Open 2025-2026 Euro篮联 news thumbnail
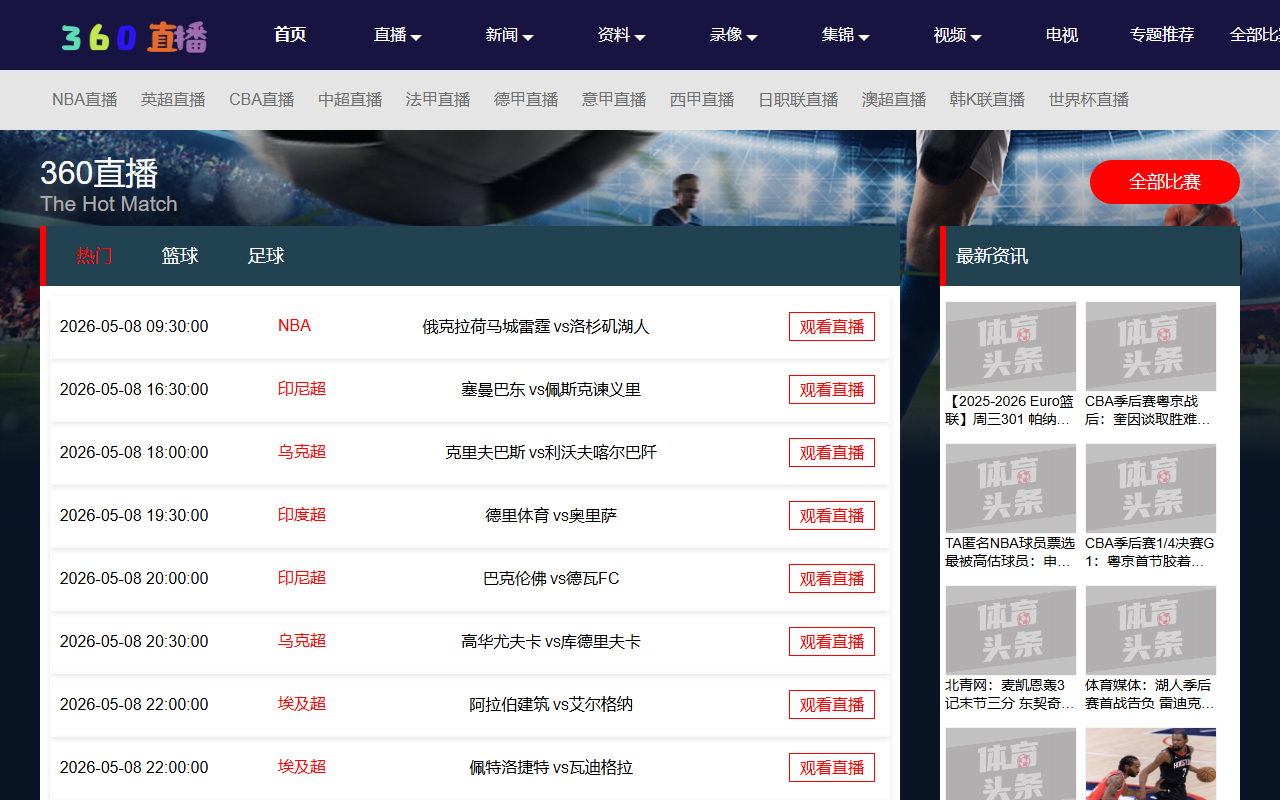Screen dimensions: 1280x800 pos(1011,346)
